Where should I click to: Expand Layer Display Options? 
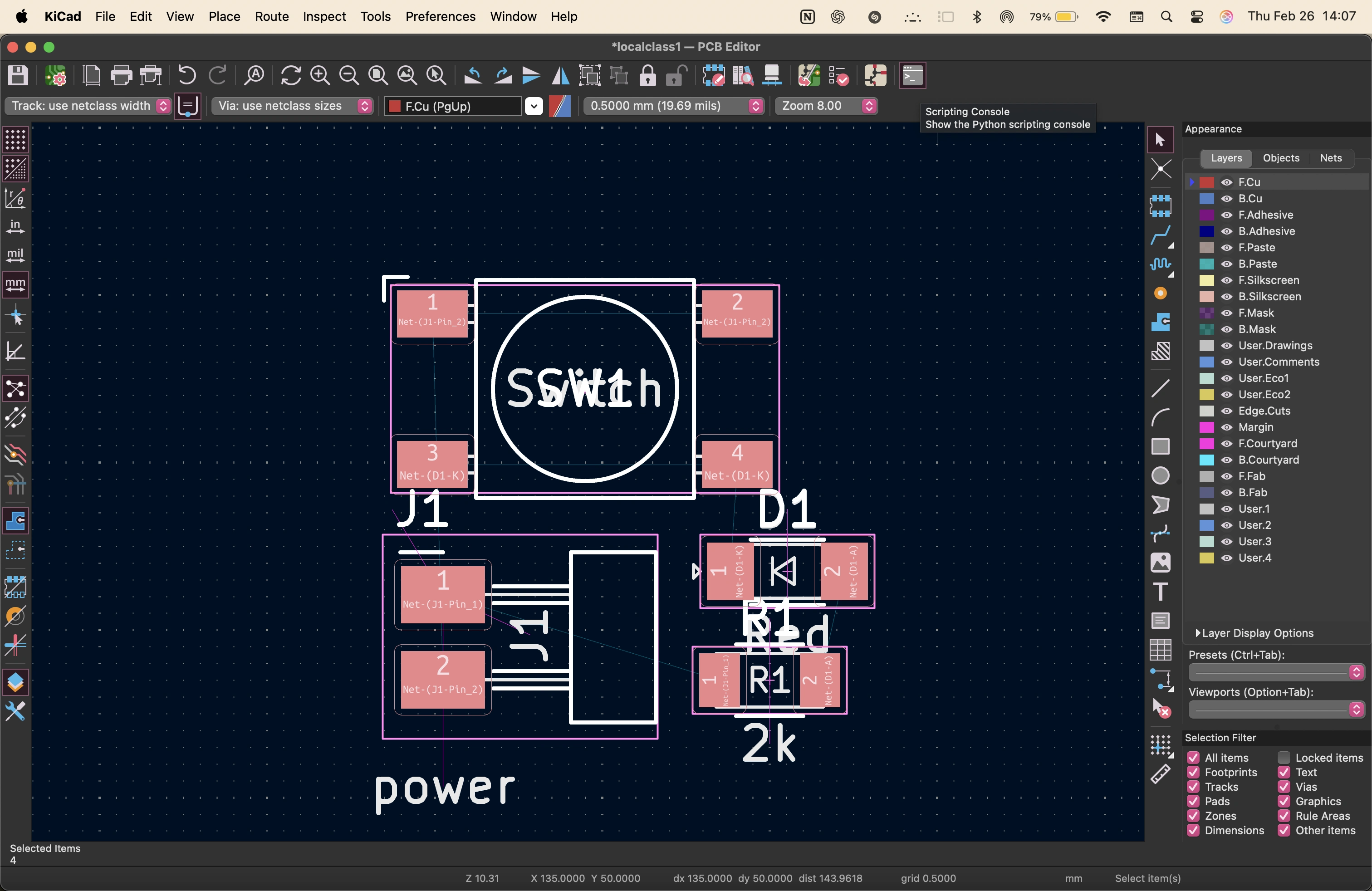(1198, 633)
